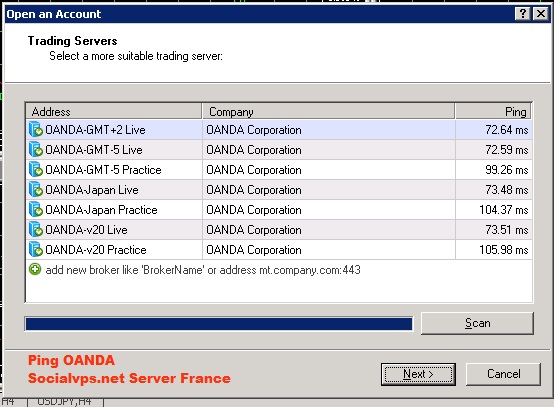Image resolution: width=554 pixels, height=407 pixels.
Task: Close the Open an Account dialog
Action: tap(541, 14)
